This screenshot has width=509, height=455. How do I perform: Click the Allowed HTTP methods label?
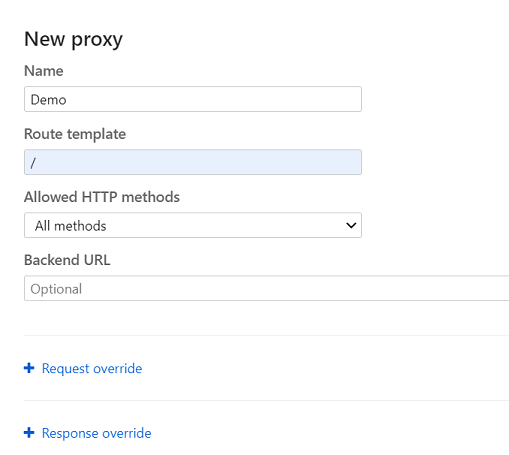102,197
